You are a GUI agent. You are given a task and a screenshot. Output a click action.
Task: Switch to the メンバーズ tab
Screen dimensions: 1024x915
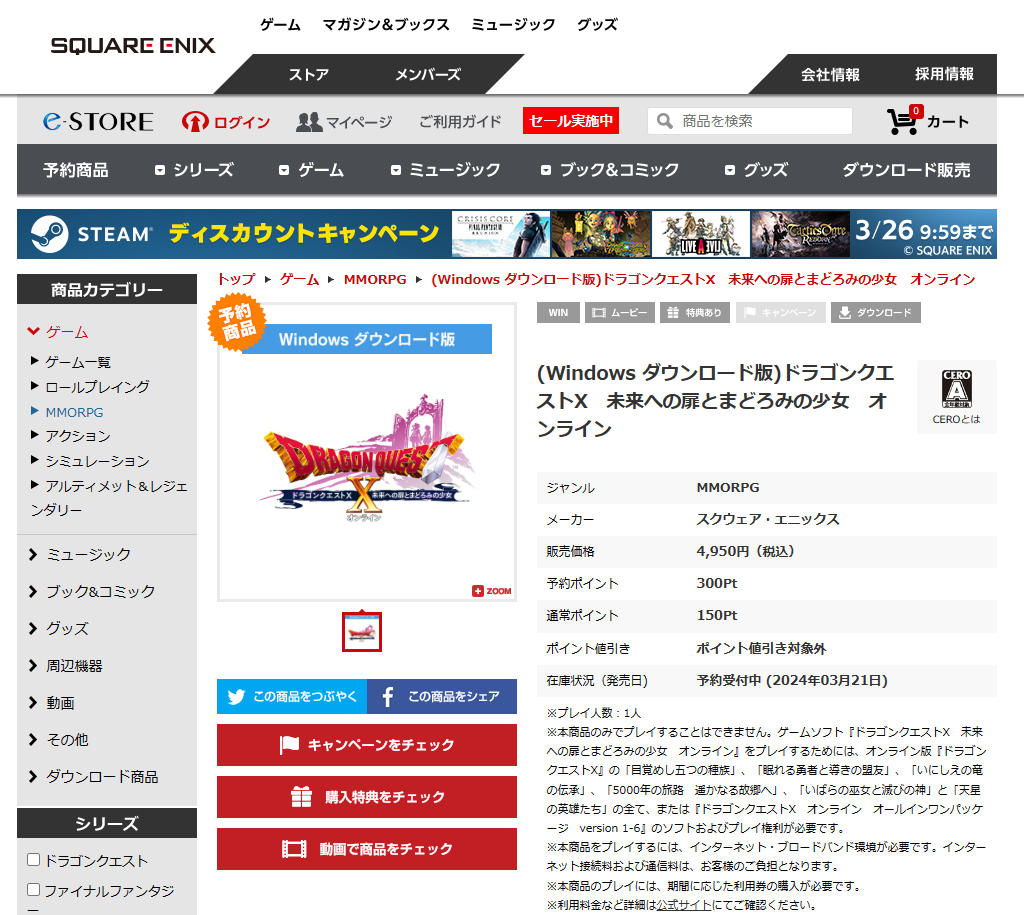pos(428,74)
